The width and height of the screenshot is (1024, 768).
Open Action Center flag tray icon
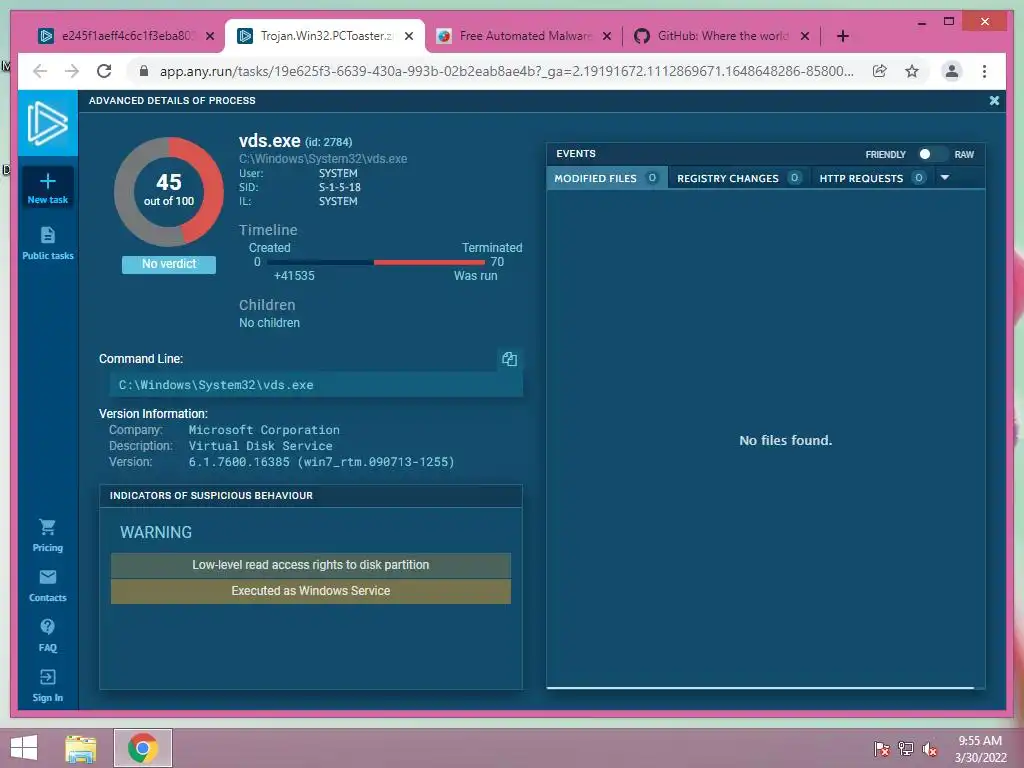point(882,749)
